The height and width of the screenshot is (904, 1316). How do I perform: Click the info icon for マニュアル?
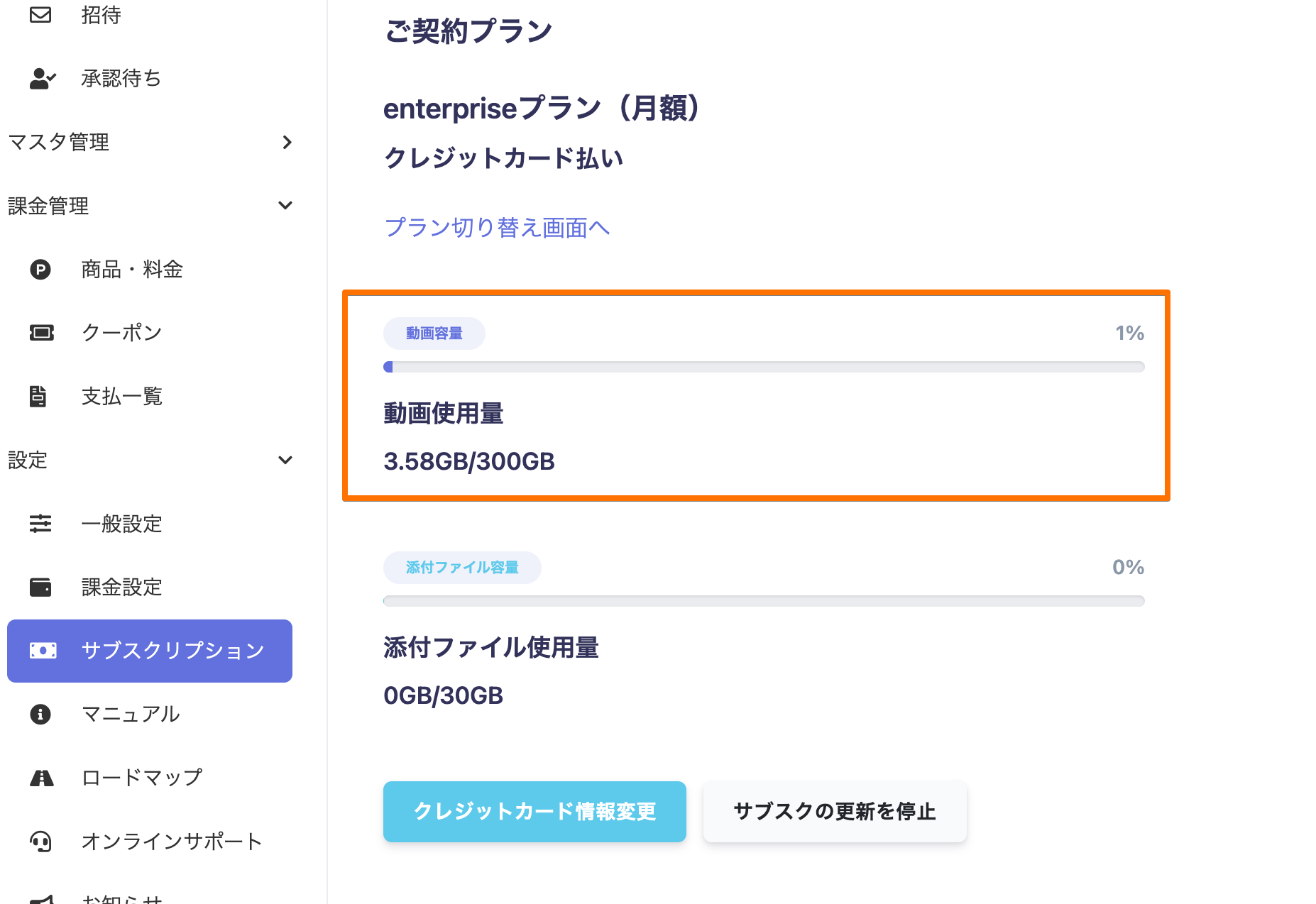(40, 714)
